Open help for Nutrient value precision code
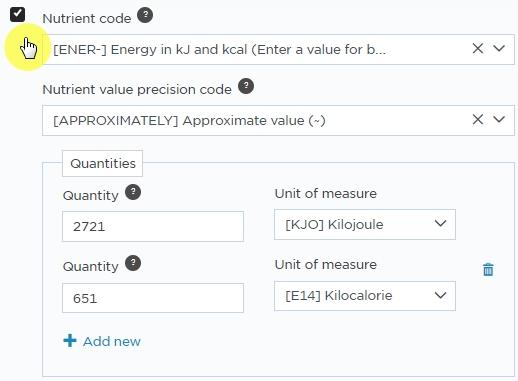 246,86
